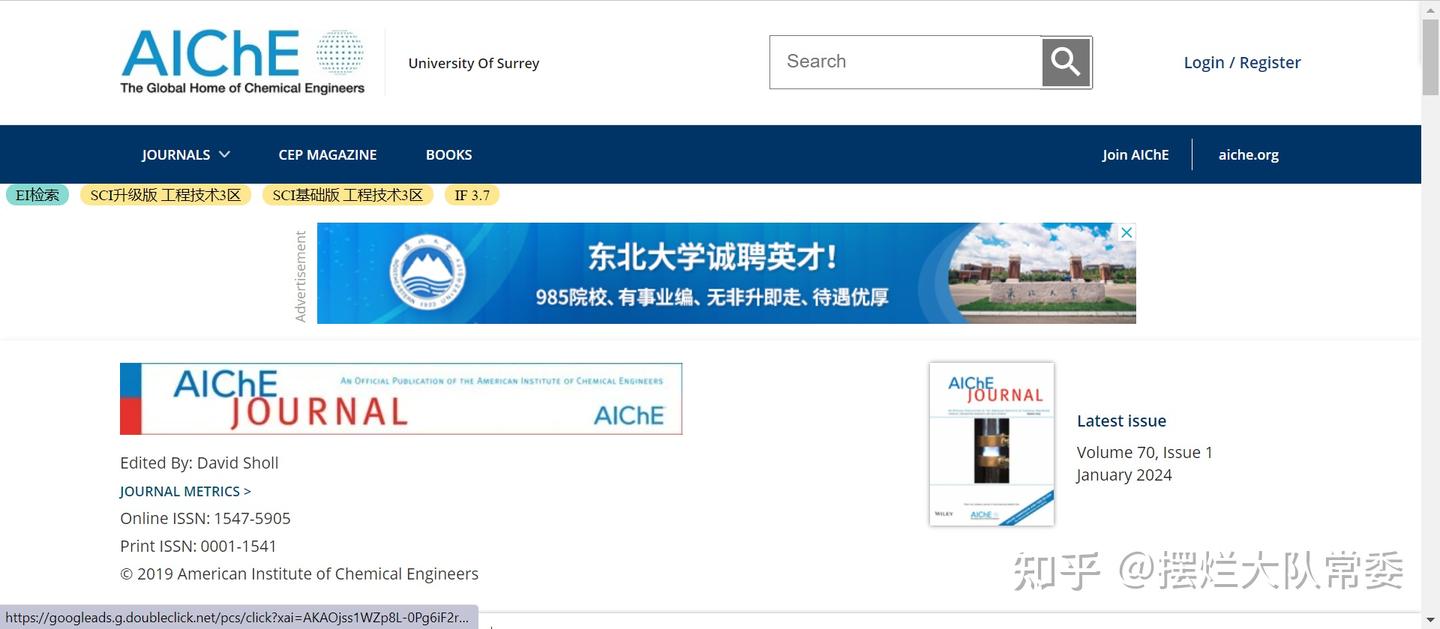Open the Join AIChE link
Viewport: 1440px width, 629px height.
click(1135, 154)
